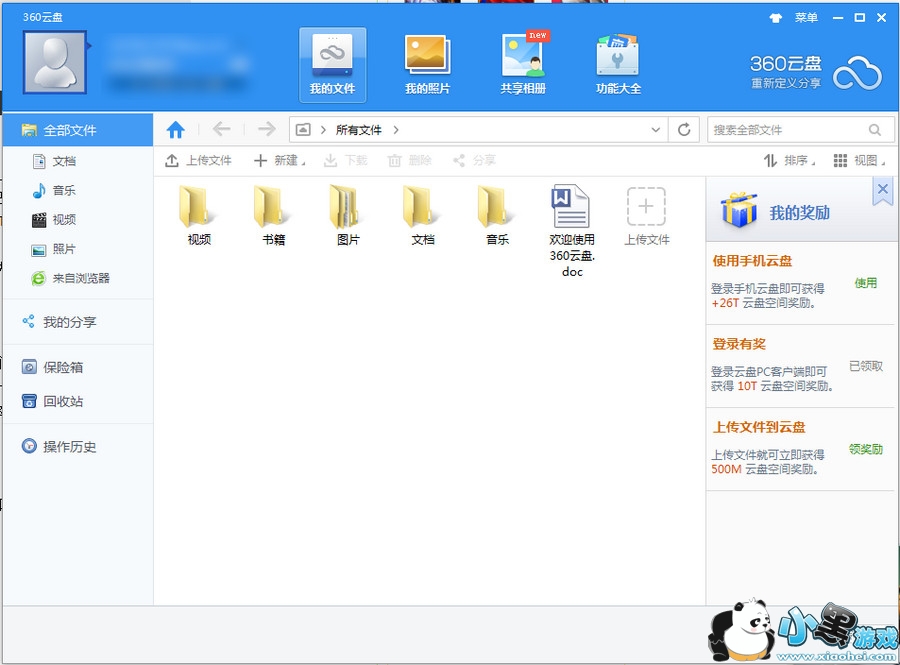Open the 新建 dropdown
The width and height of the screenshot is (900, 665).
click(x=280, y=161)
